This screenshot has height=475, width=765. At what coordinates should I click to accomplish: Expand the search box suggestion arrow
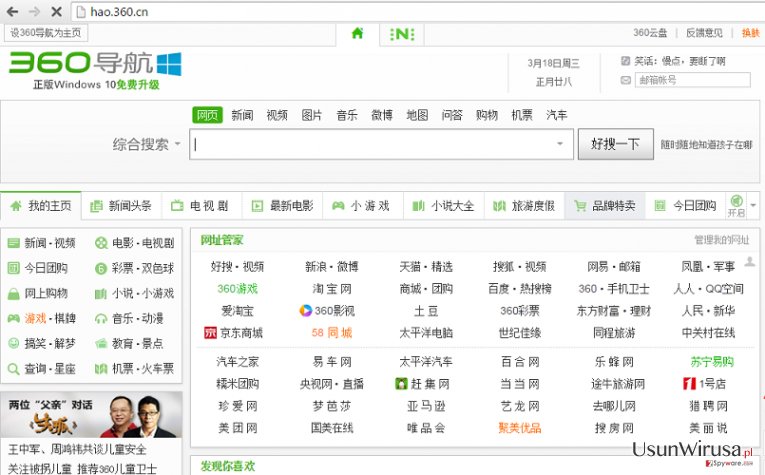(560, 143)
